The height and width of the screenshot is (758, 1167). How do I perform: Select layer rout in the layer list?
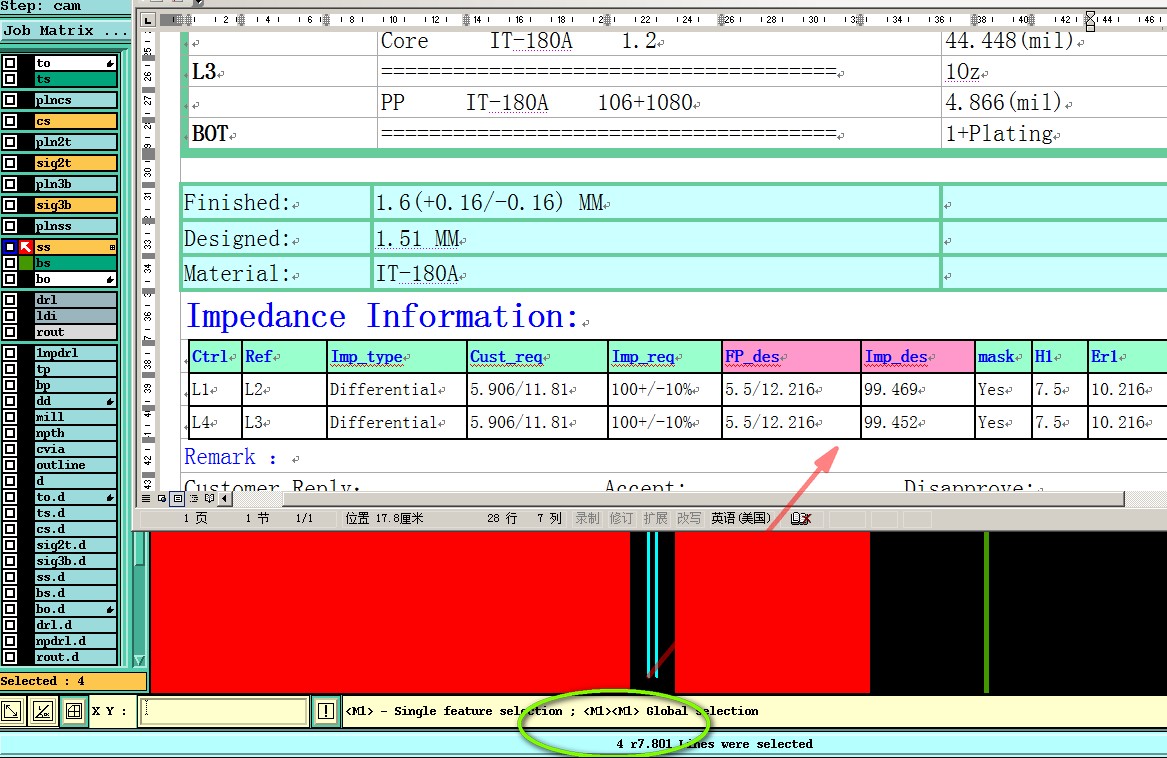pyautogui.click(x=75, y=332)
